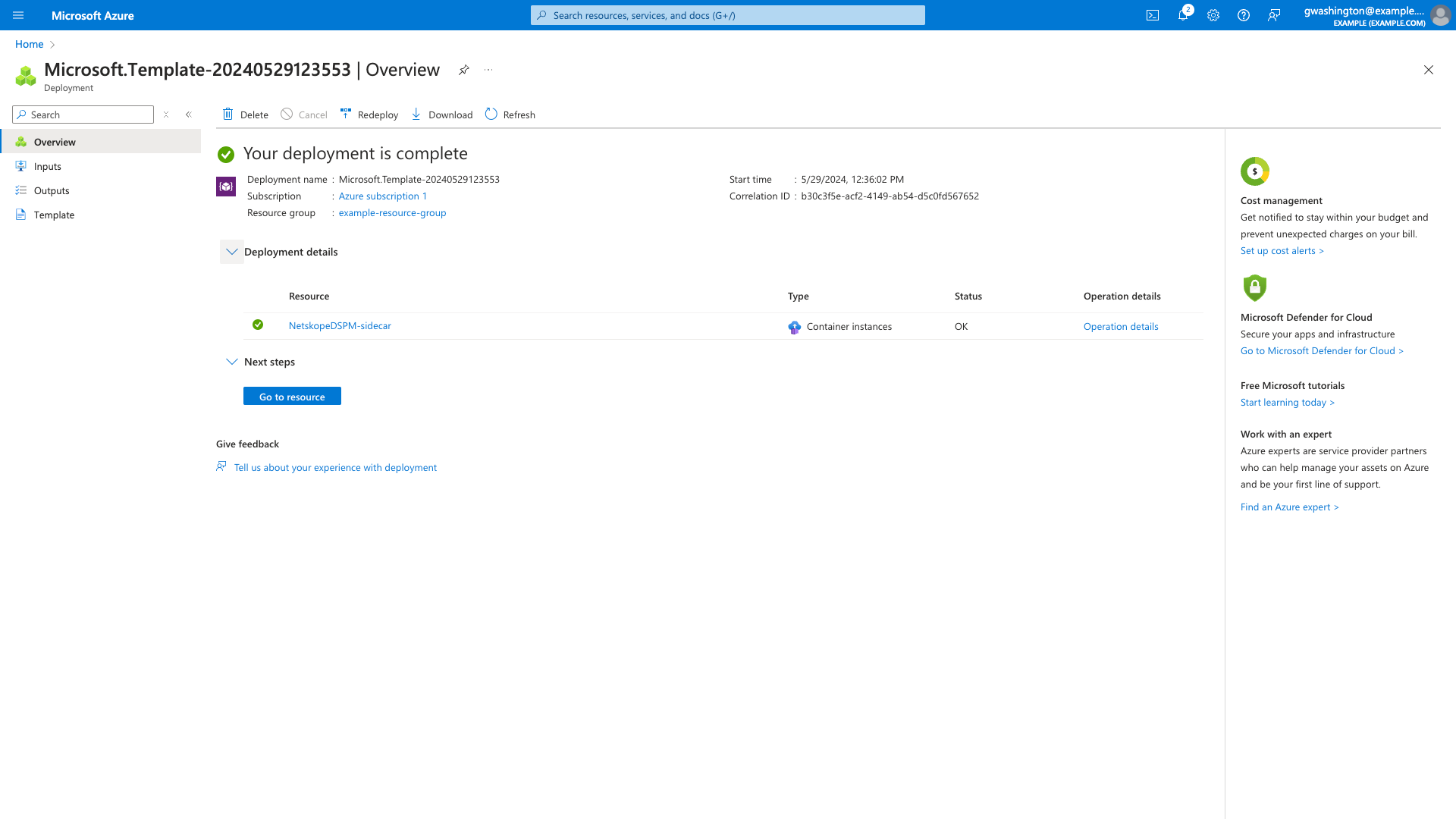
Task: Download the deployment details
Action: coord(441,115)
